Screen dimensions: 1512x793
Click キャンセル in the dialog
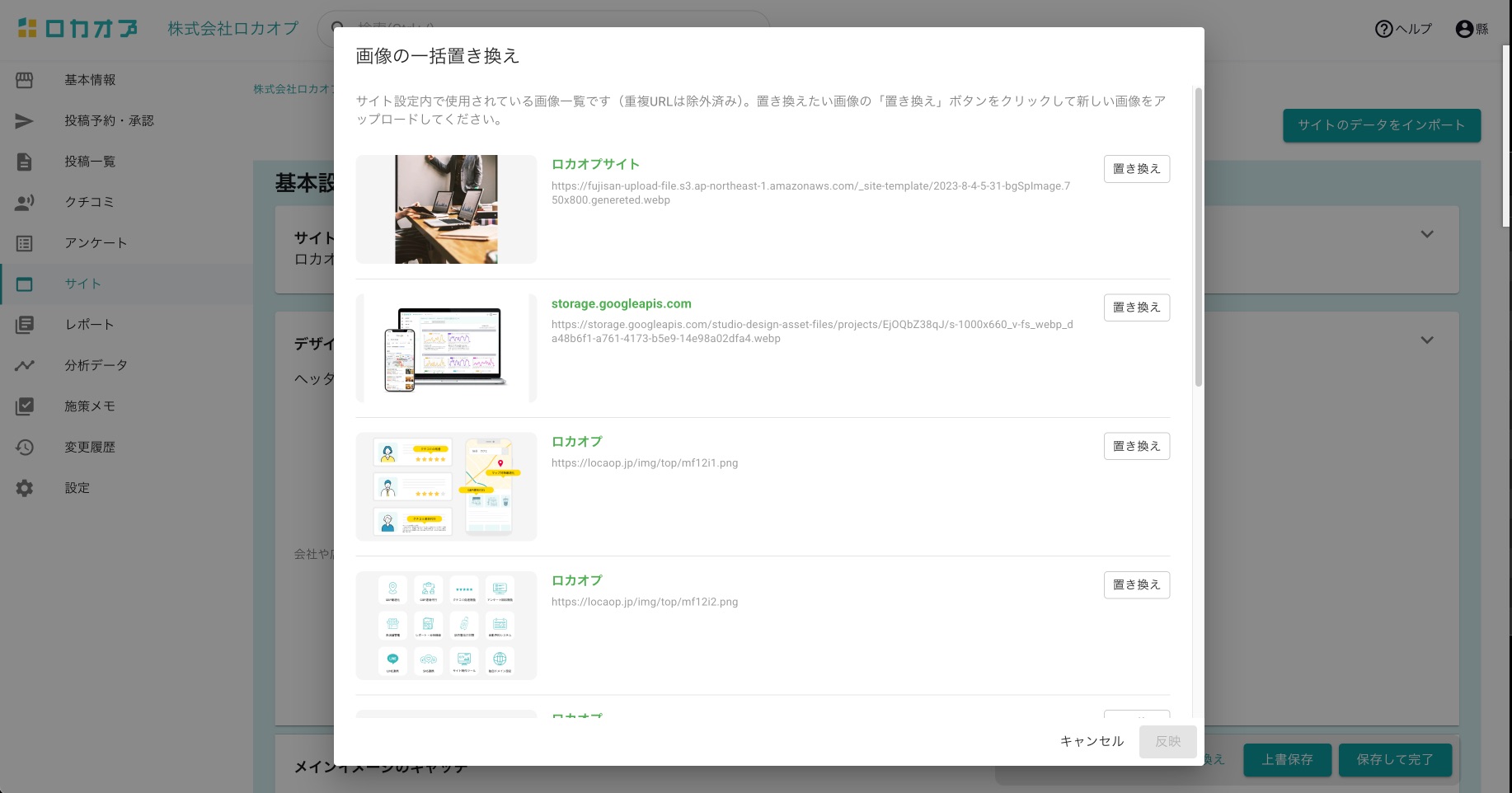[x=1092, y=741]
